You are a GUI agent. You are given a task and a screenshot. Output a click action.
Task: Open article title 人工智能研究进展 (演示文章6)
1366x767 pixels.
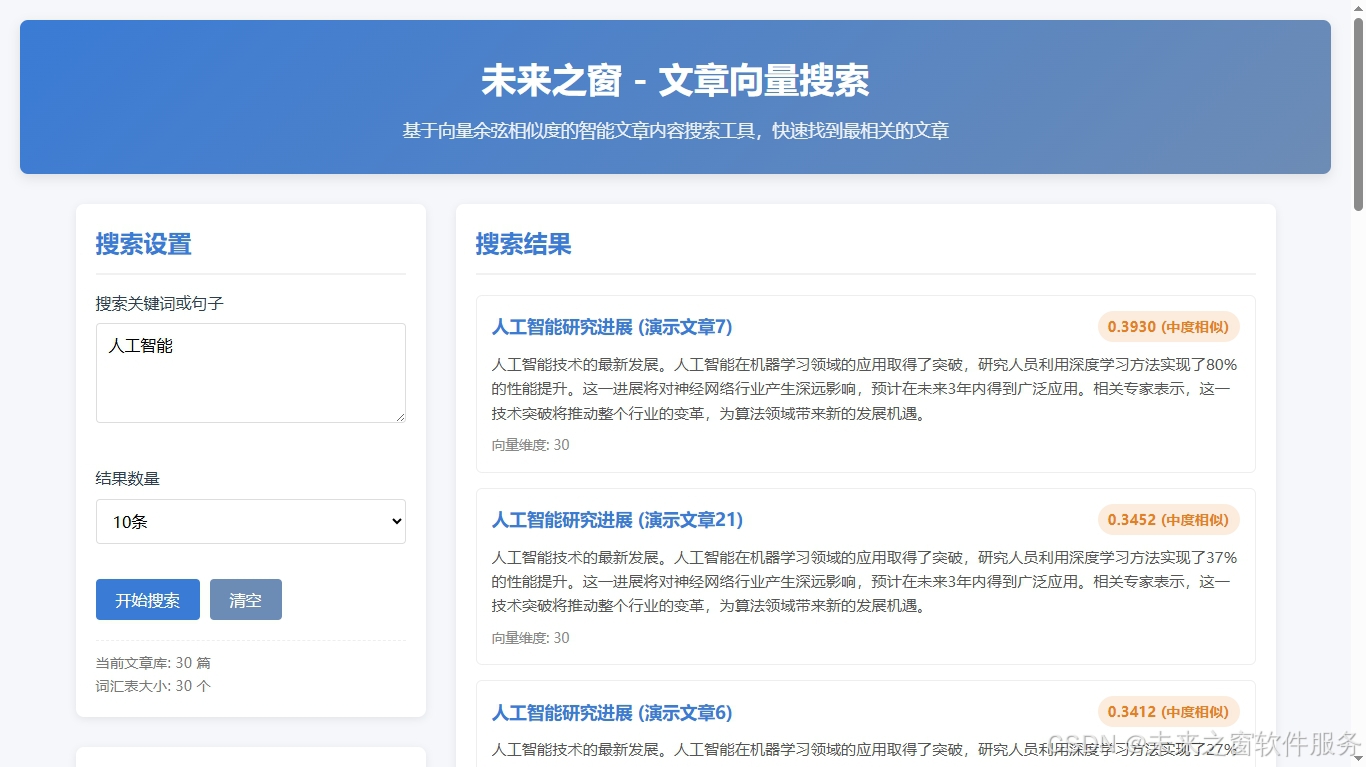(612, 713)
